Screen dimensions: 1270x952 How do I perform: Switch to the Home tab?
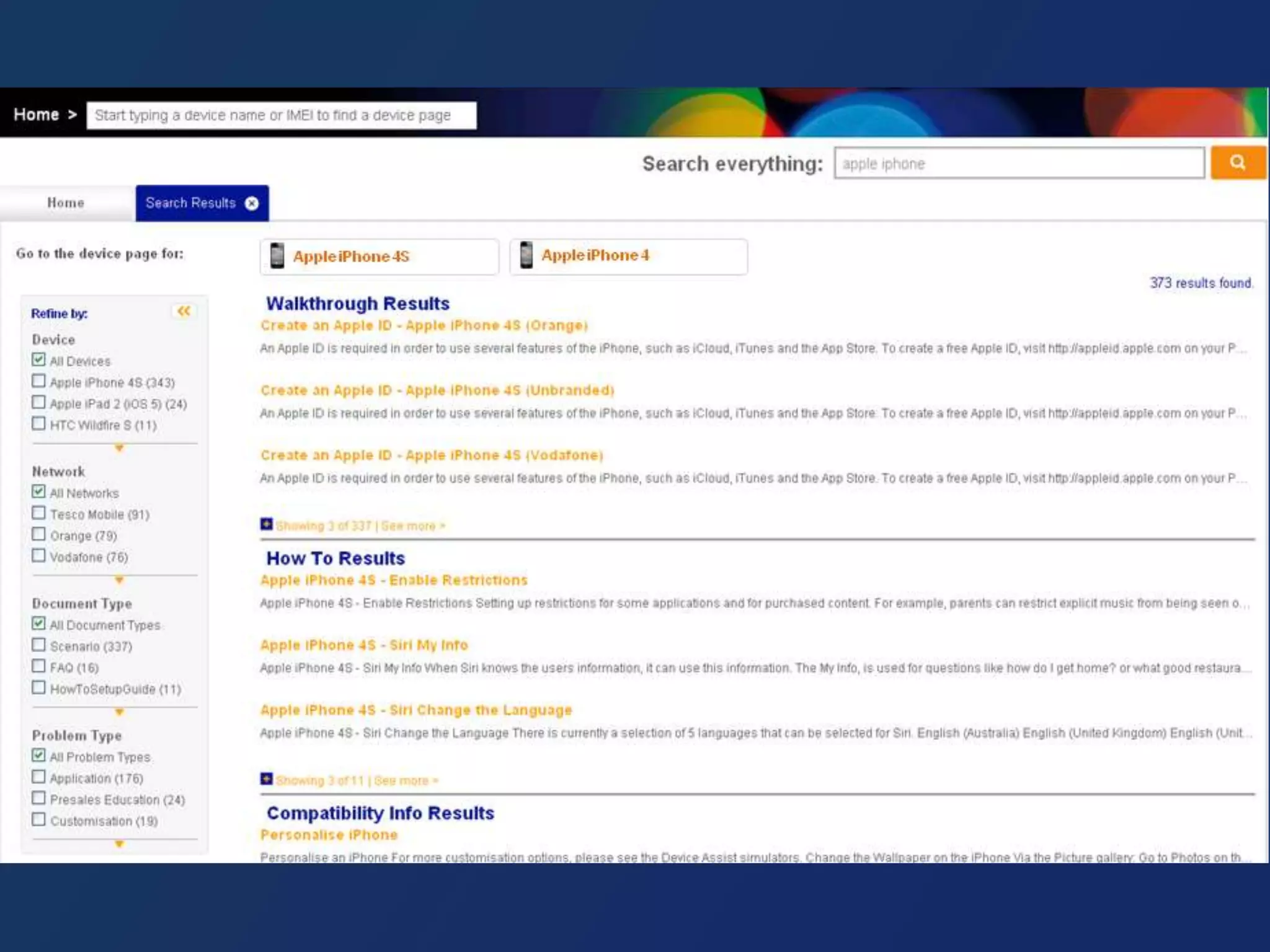click(x=66, y=203)
